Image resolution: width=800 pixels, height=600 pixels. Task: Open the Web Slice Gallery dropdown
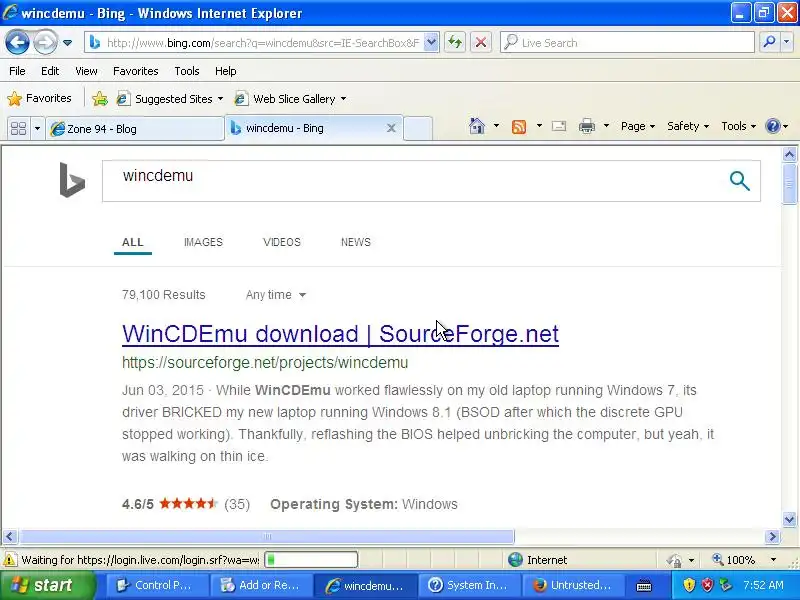[291, 98]
